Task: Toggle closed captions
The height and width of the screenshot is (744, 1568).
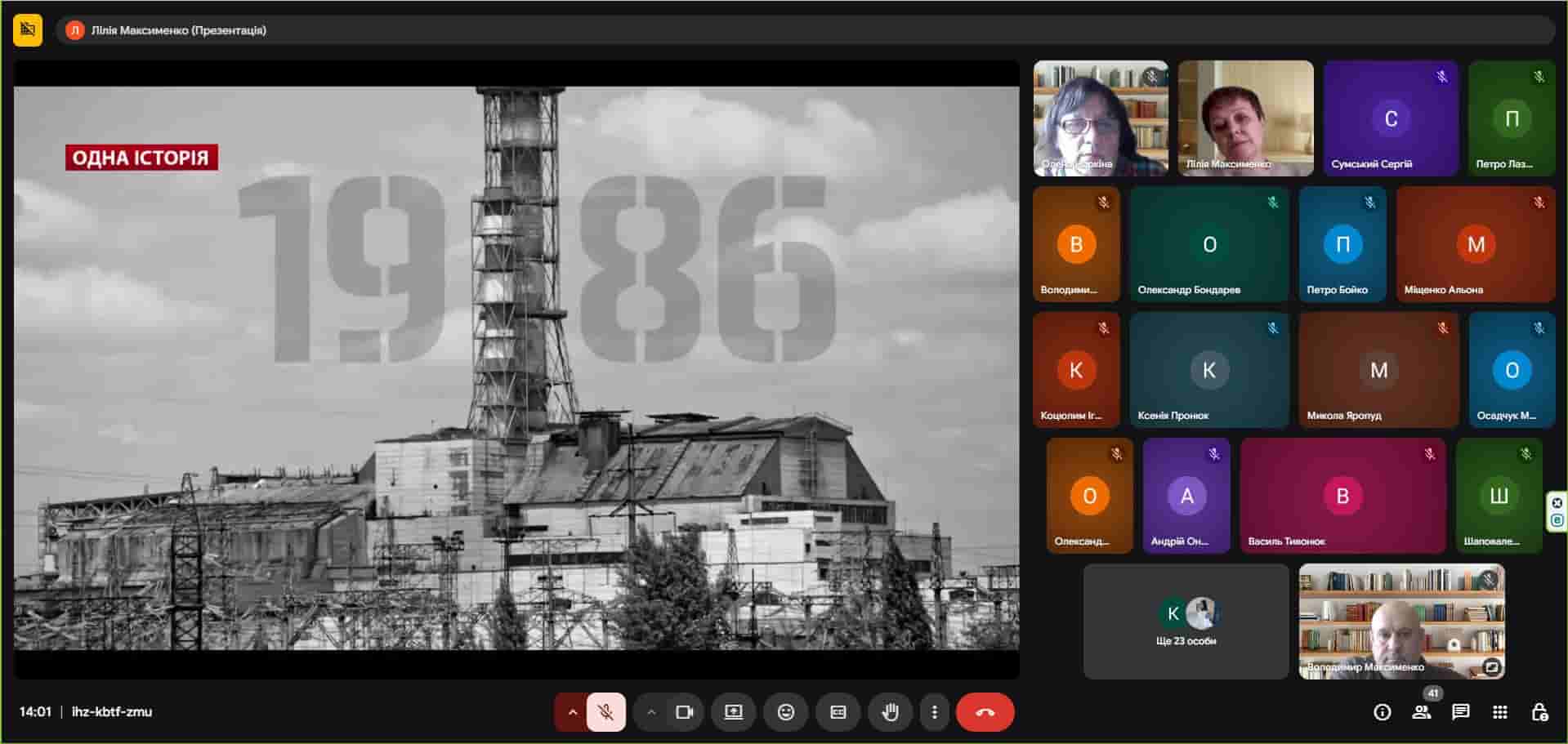Action: 838,712
